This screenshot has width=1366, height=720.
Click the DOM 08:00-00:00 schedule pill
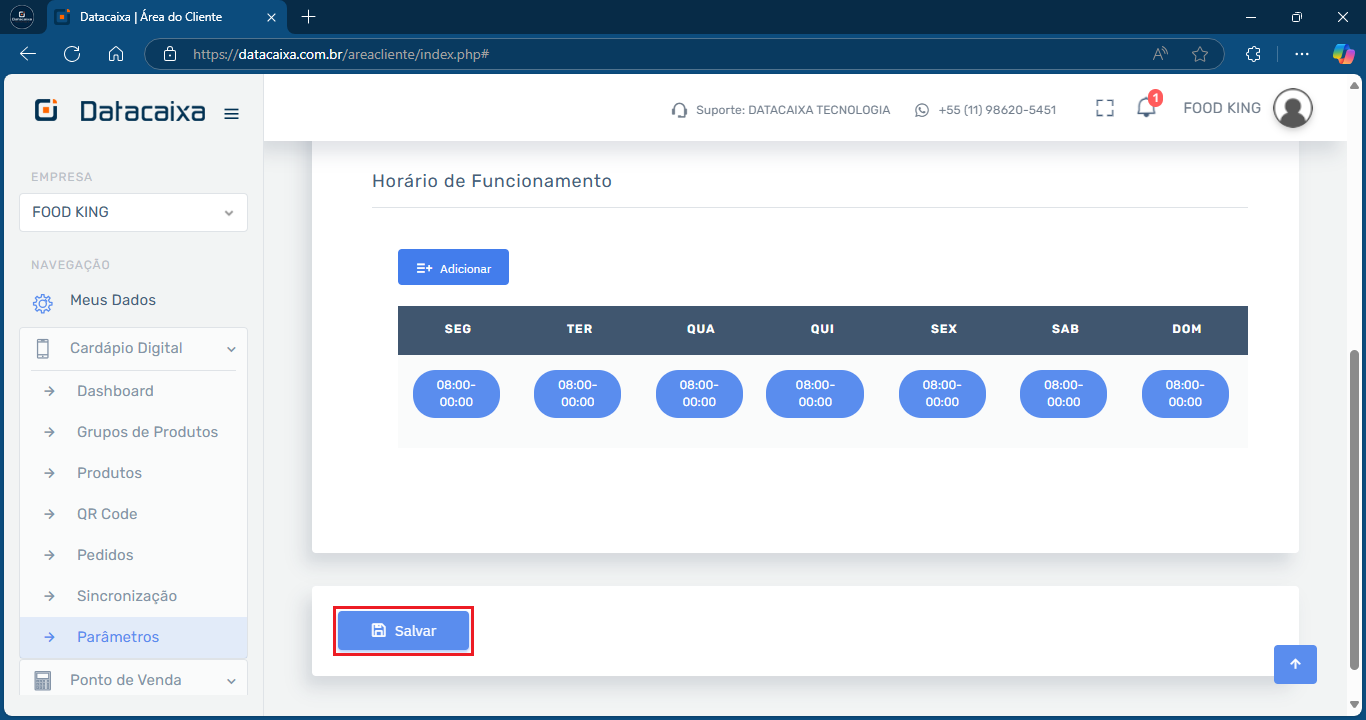tap(1185, 394)
